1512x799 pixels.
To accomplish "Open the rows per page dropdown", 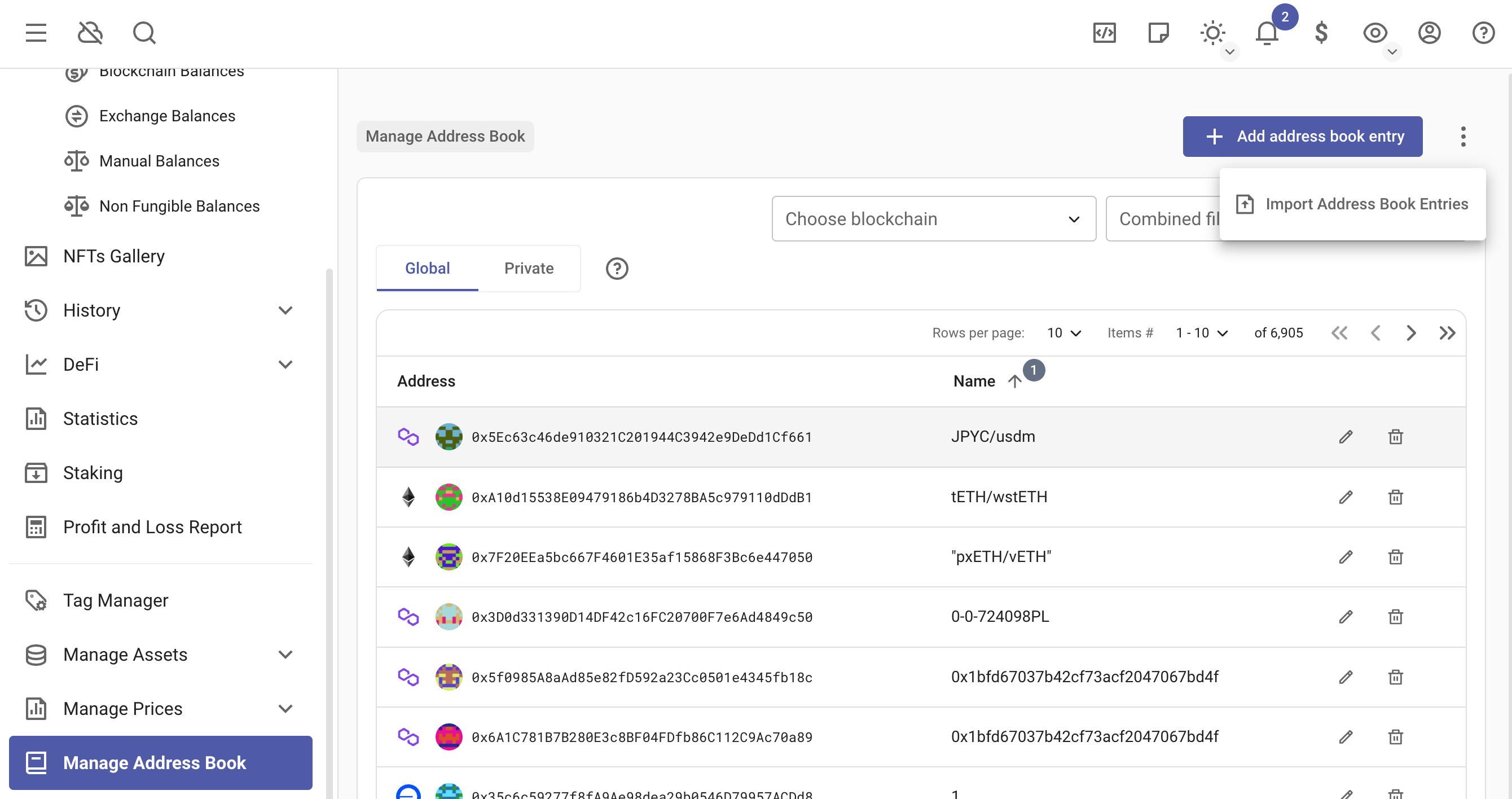I will 1063,333.
